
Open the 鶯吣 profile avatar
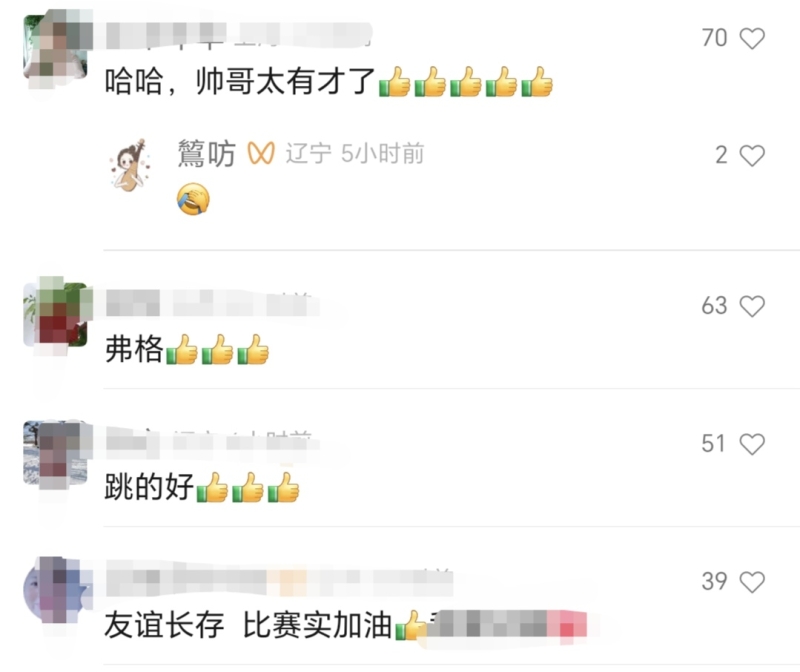click(130, 165)
